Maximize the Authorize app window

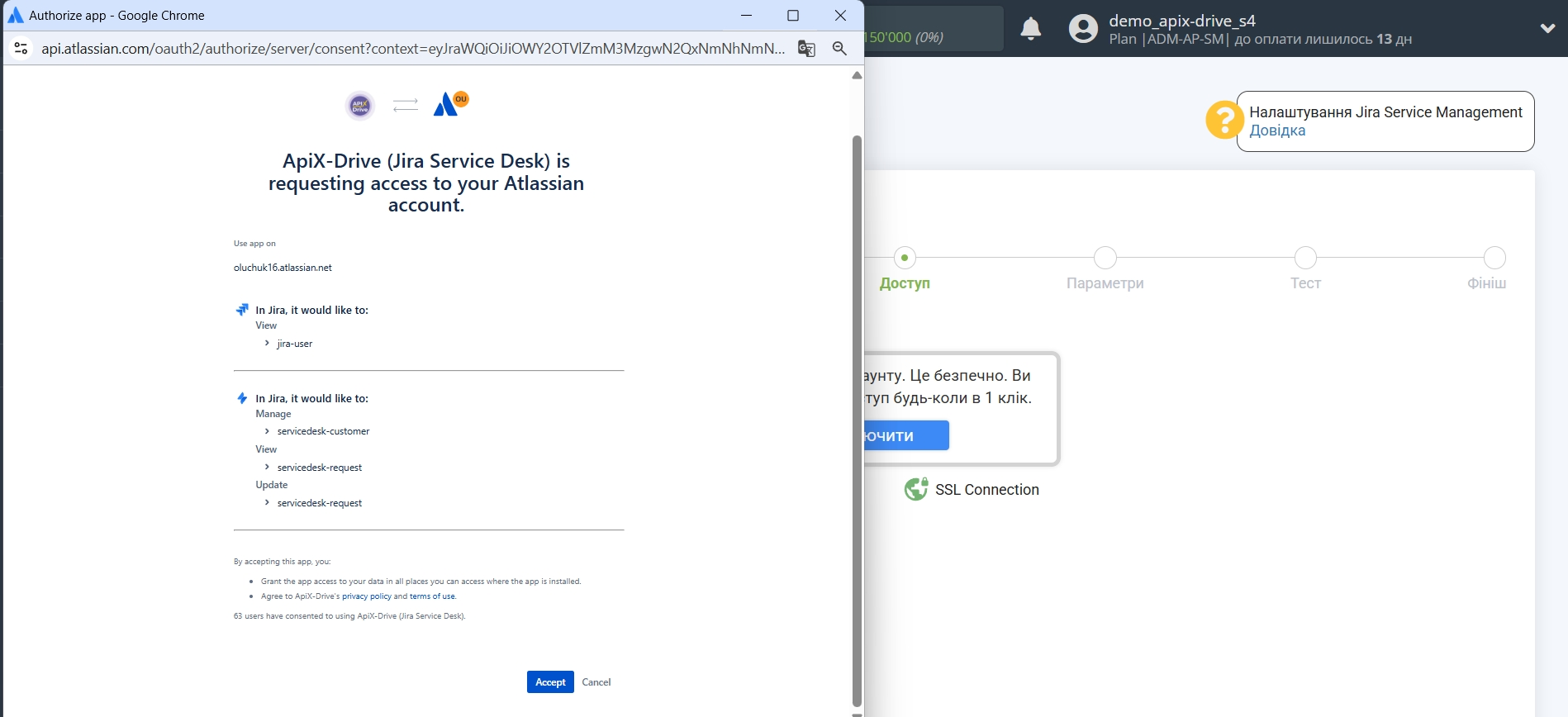click(793, 15)
